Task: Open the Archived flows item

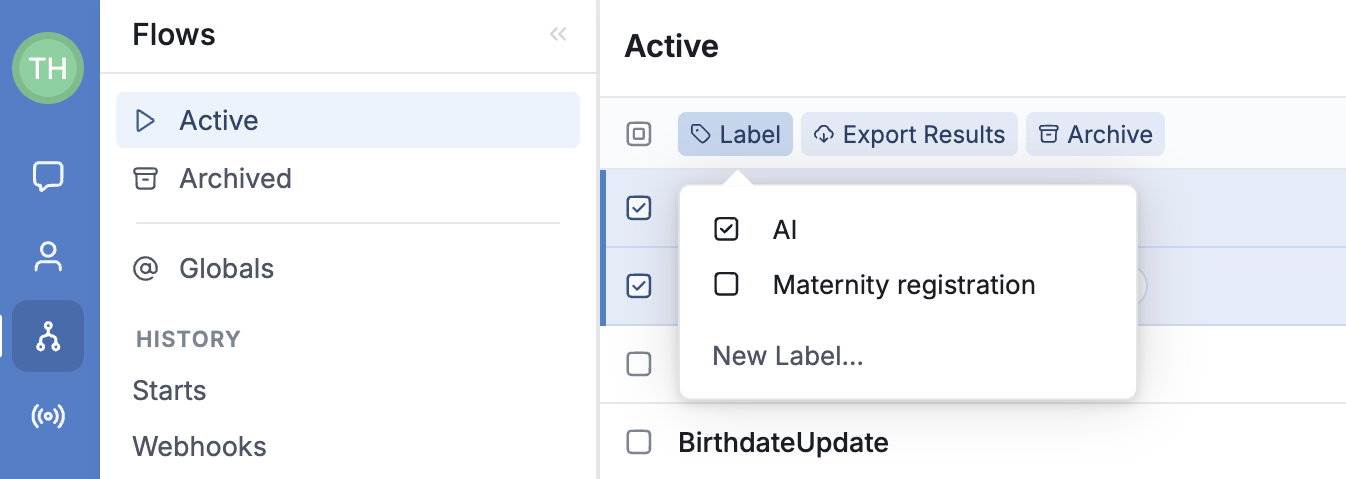Action: pos(348,178)
